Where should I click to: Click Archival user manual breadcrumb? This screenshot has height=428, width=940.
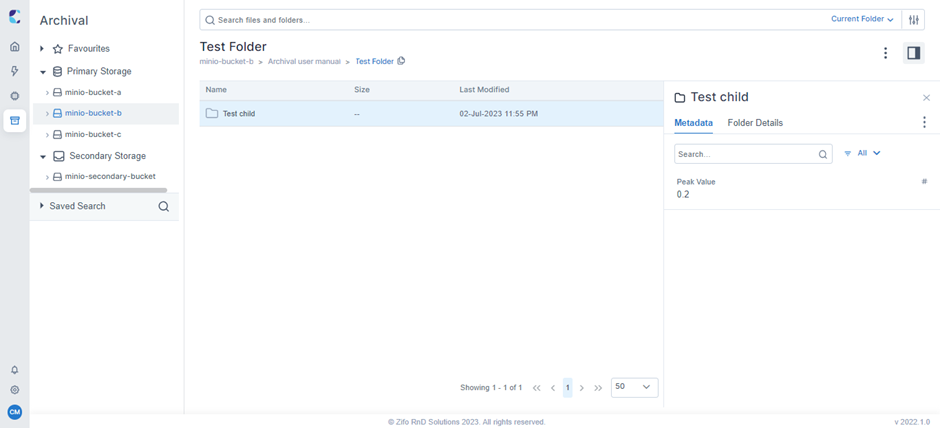[304, 61]
